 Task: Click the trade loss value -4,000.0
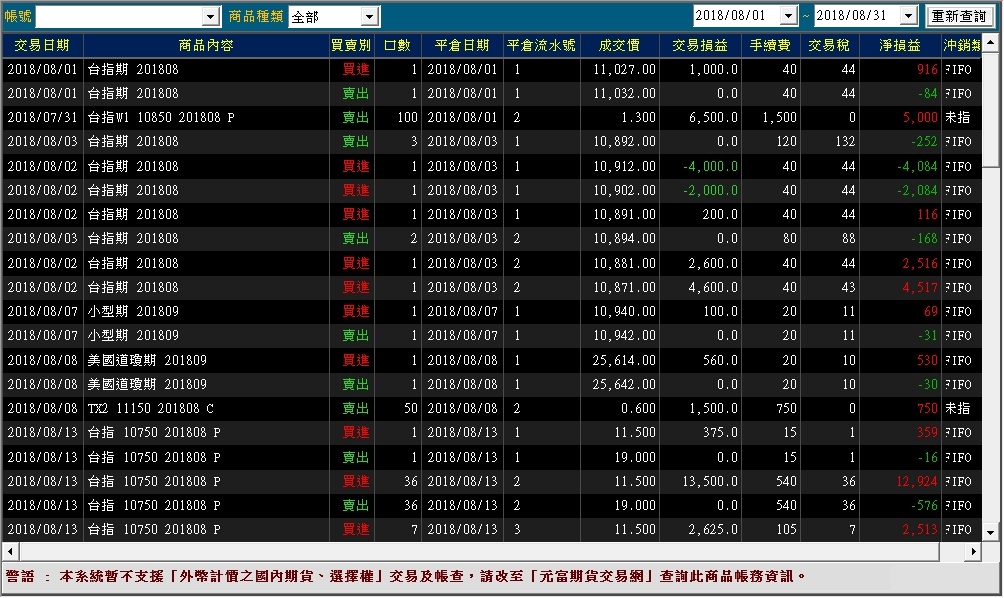pyautogui.click(x=711, y=166)
